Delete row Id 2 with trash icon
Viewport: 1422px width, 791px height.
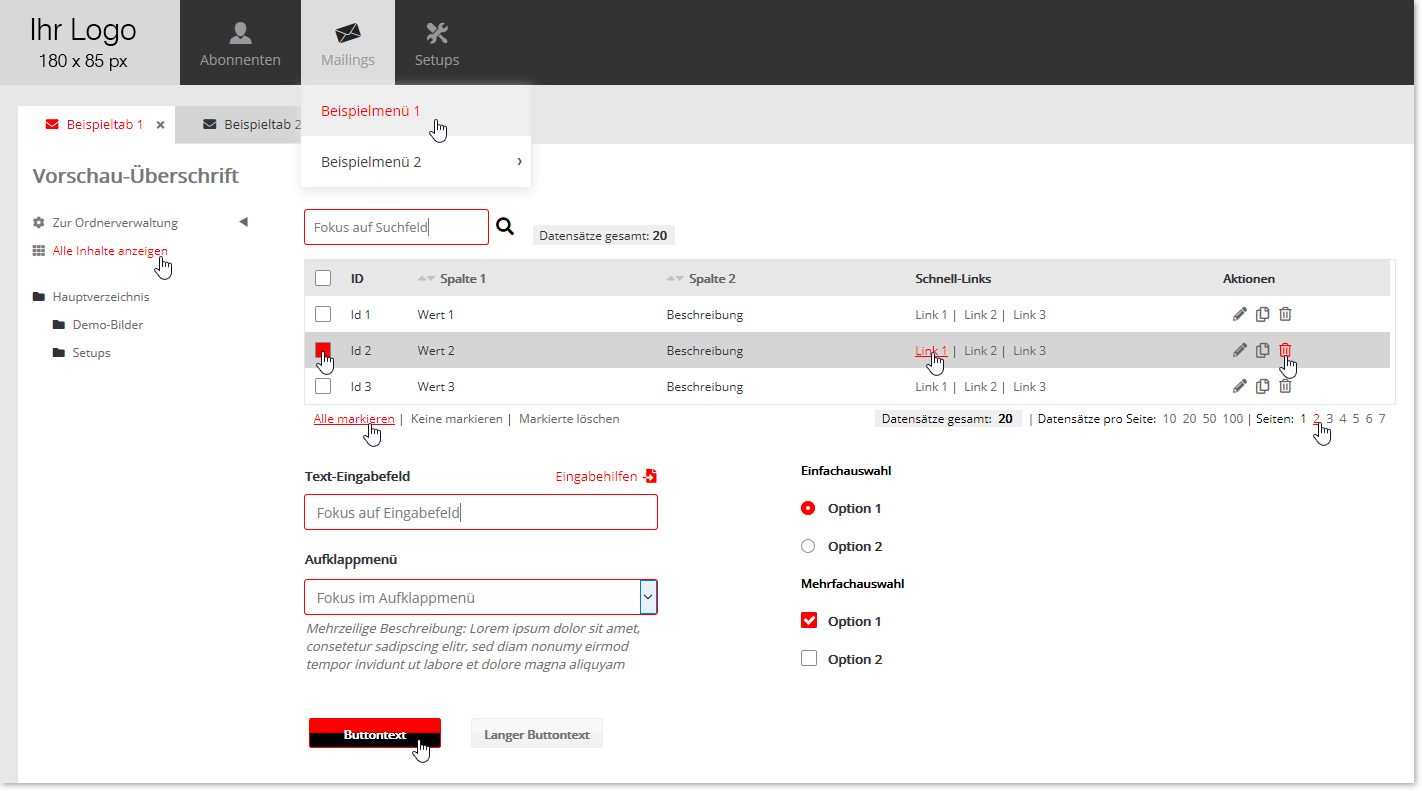click(x=1285, y=350)
